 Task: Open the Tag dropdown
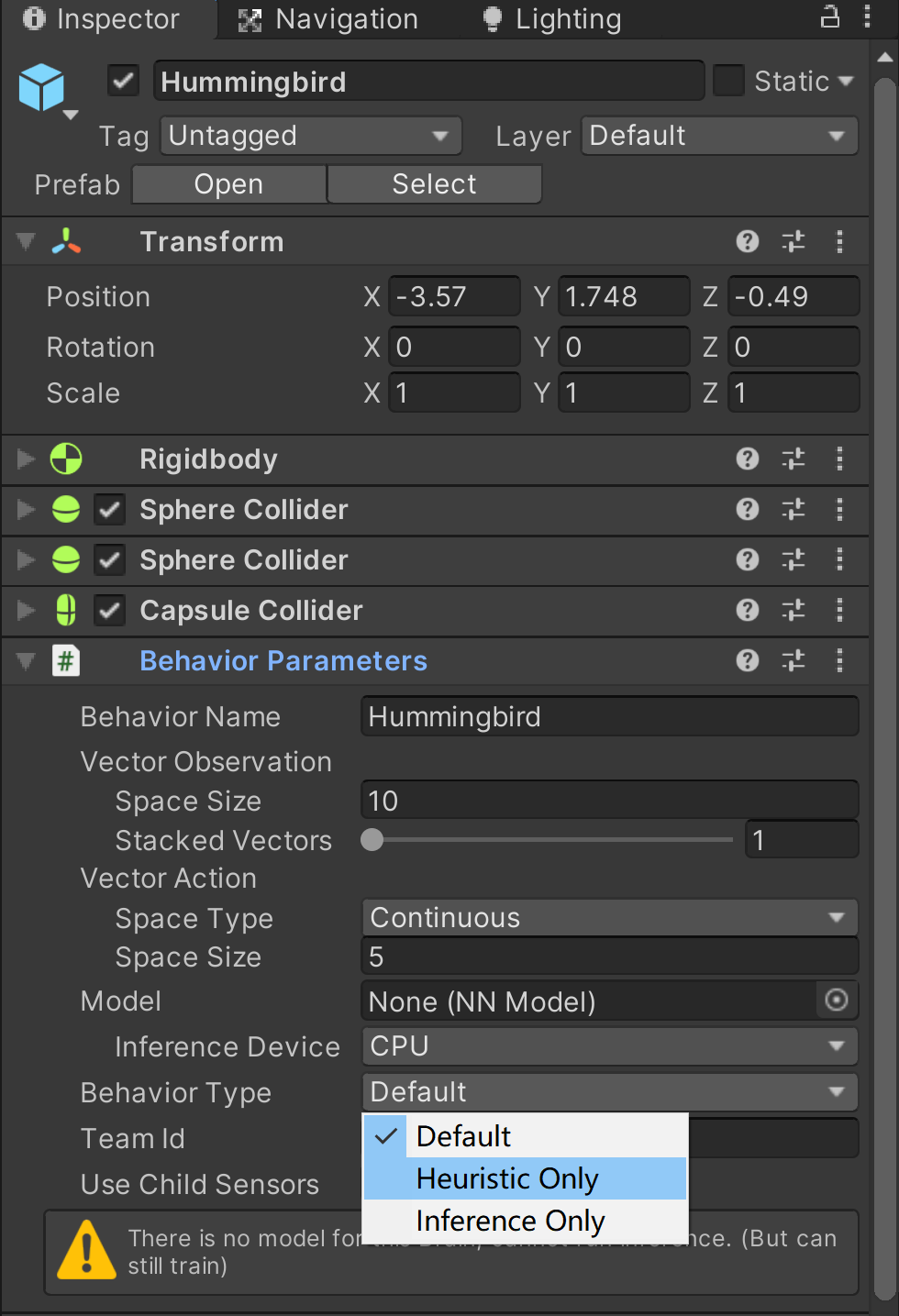[310, 135]
